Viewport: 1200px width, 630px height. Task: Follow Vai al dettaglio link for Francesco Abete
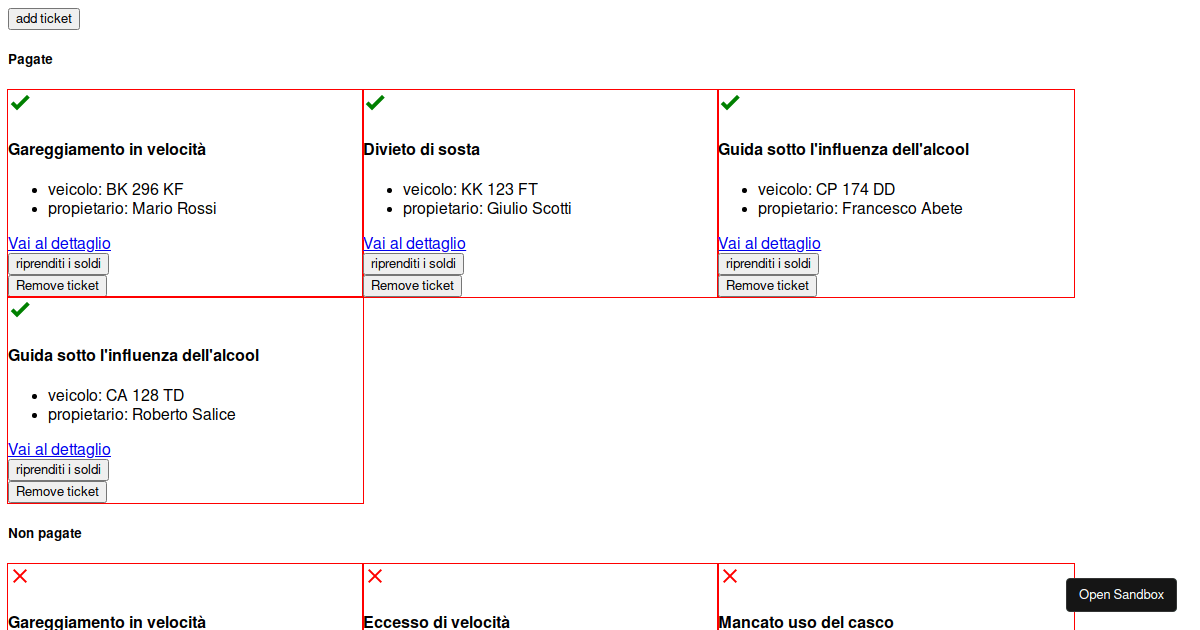[769, 243]
